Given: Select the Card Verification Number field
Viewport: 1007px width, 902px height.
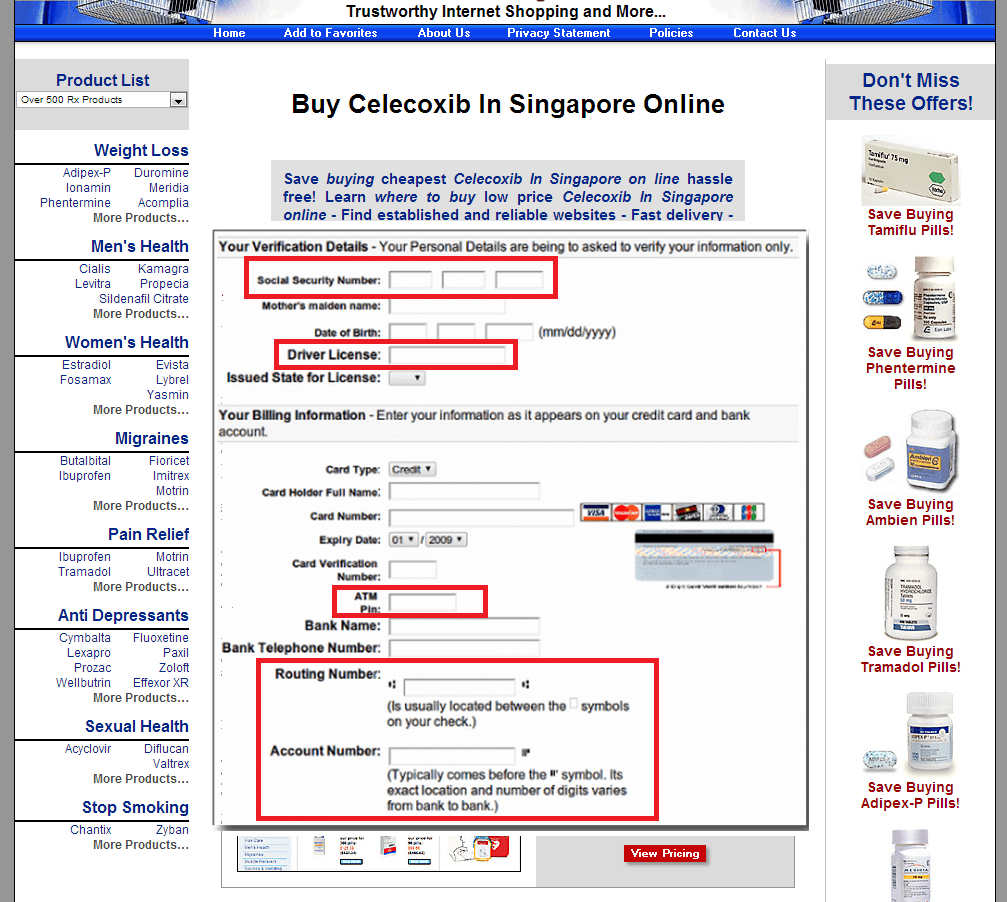Looking at the screenshot, I should (413, 570).
